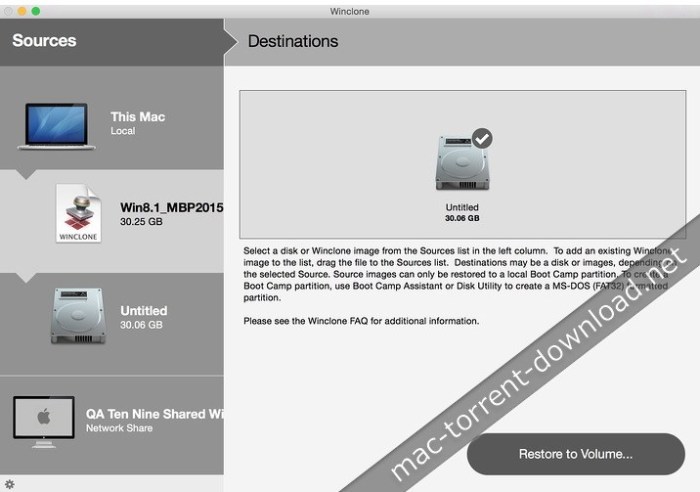Zoom the window using green button
Viewport: 700px width, 492px height.
36,10
